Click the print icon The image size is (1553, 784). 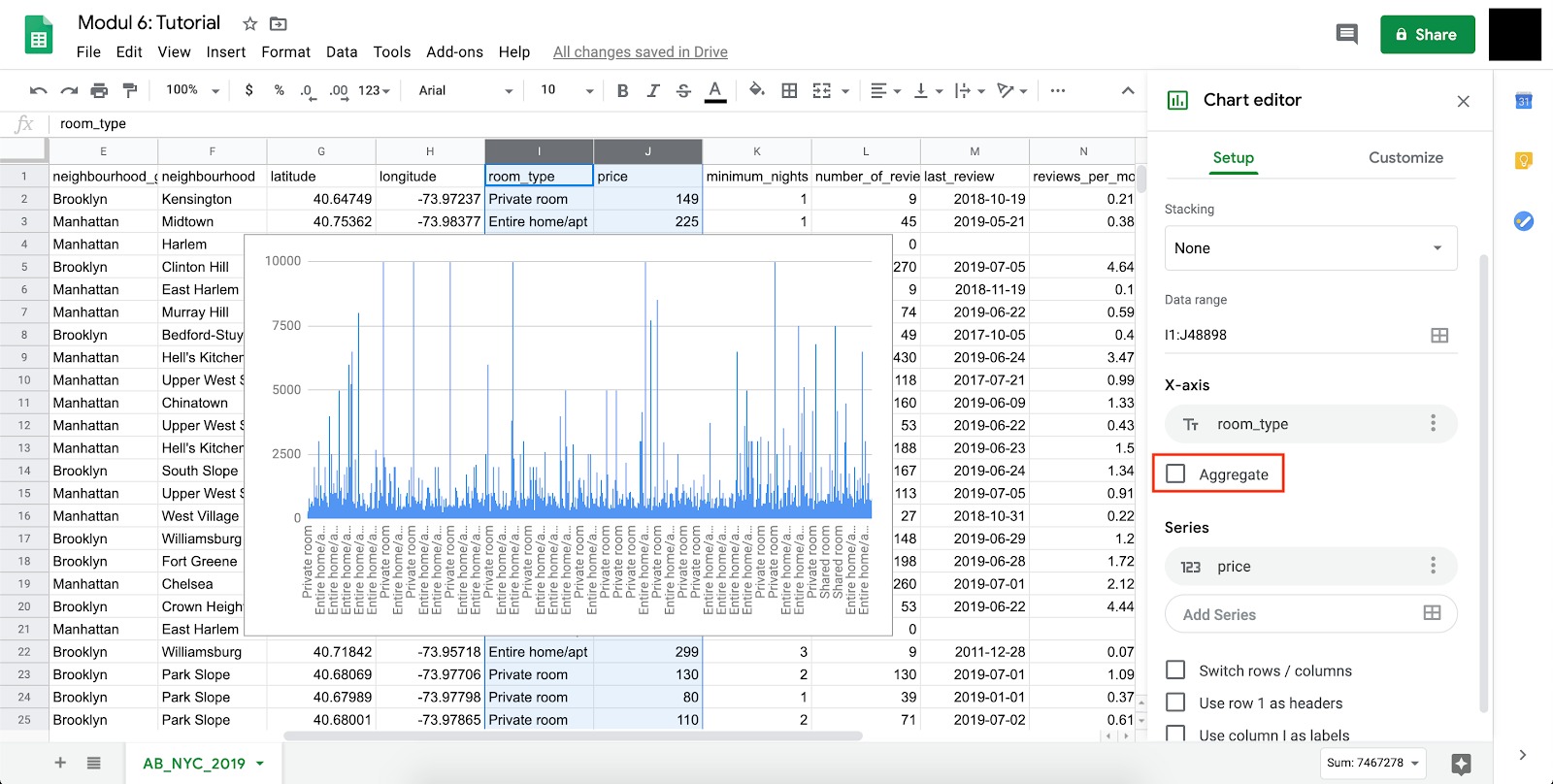point(99,90)
